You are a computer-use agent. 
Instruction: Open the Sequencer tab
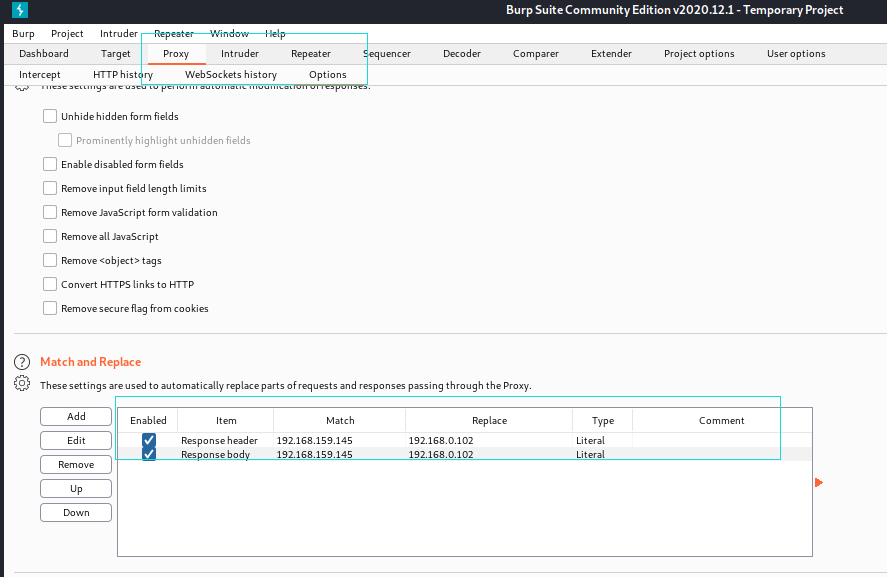(387, 54)
